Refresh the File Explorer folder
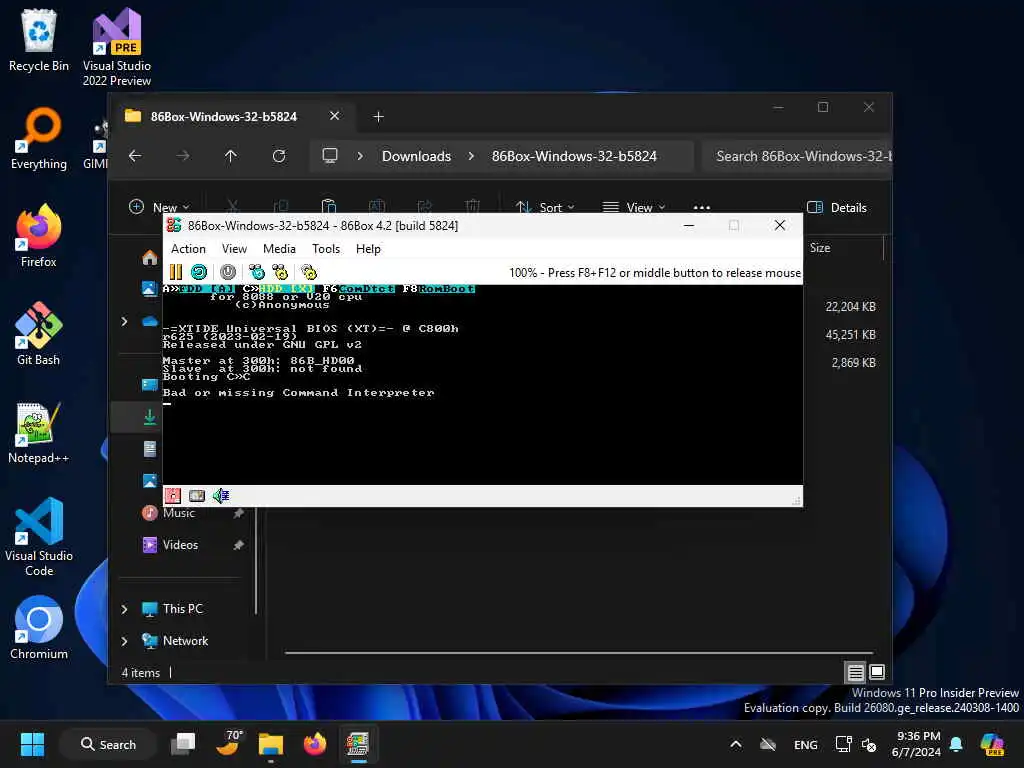Image resolution: width=1024 pixels, height=768 pixels. pos(279,156)
